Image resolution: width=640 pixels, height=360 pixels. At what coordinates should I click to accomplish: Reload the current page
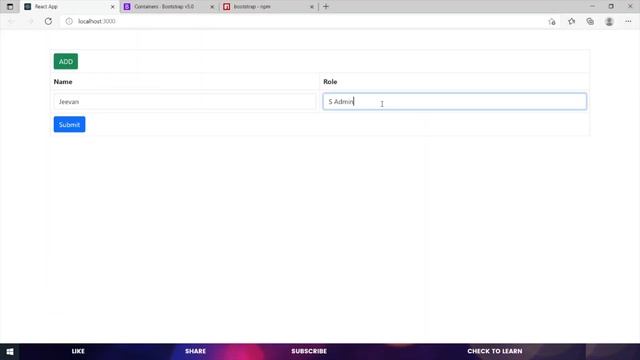click(x=48, y=21)
